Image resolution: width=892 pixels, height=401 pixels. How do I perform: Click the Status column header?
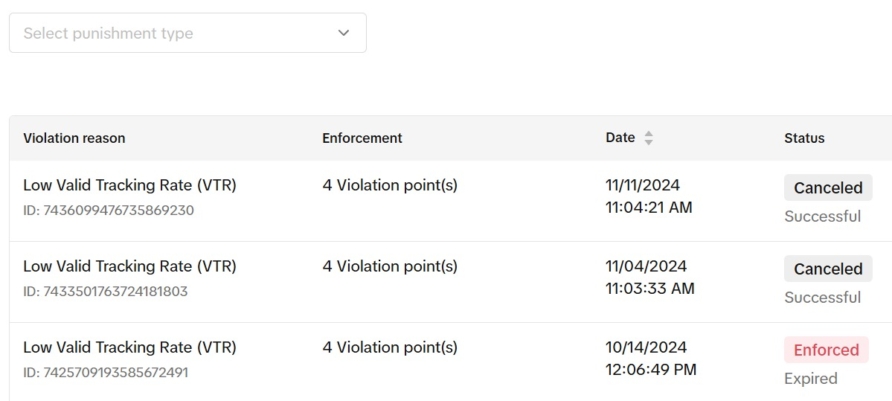click(804, 138)
